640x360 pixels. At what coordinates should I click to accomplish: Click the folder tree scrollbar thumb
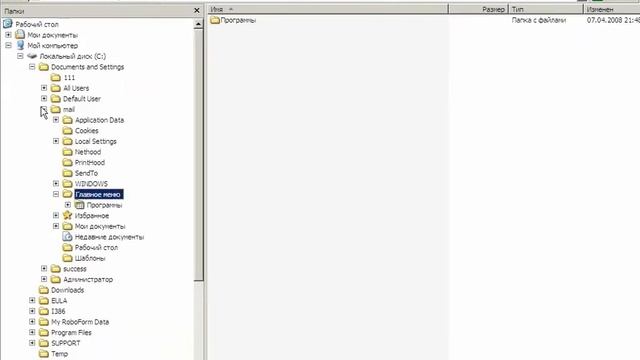coord(198,155)
